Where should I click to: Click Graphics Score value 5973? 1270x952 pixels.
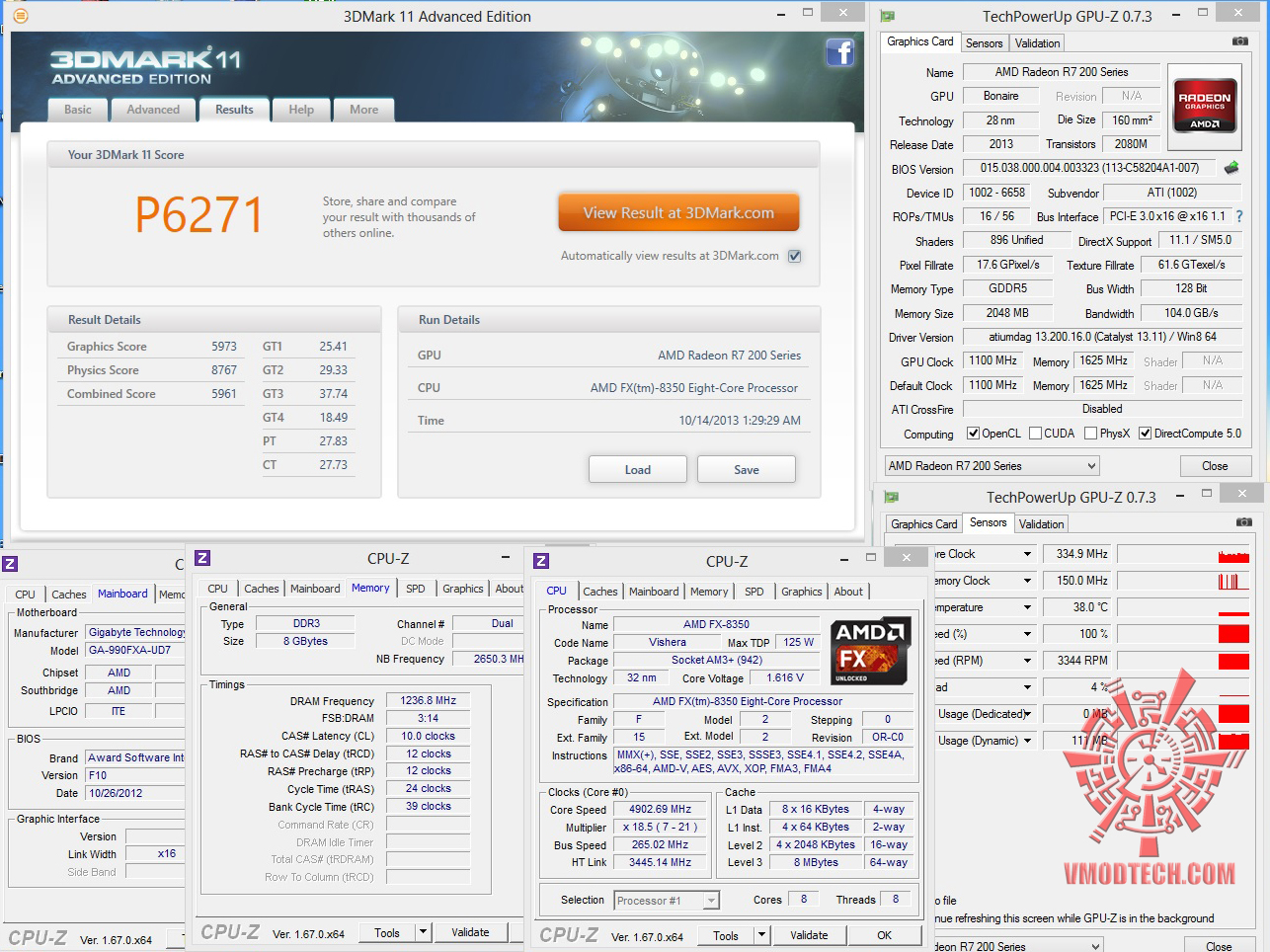[x=224, y=347]
